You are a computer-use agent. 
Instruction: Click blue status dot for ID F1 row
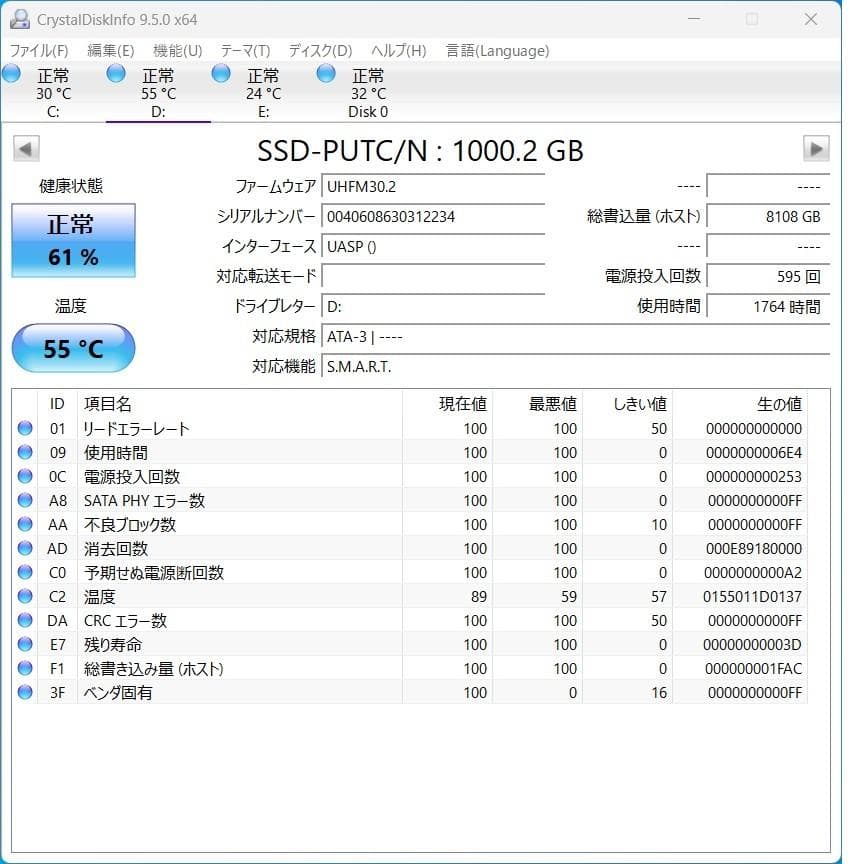[25, 668]
